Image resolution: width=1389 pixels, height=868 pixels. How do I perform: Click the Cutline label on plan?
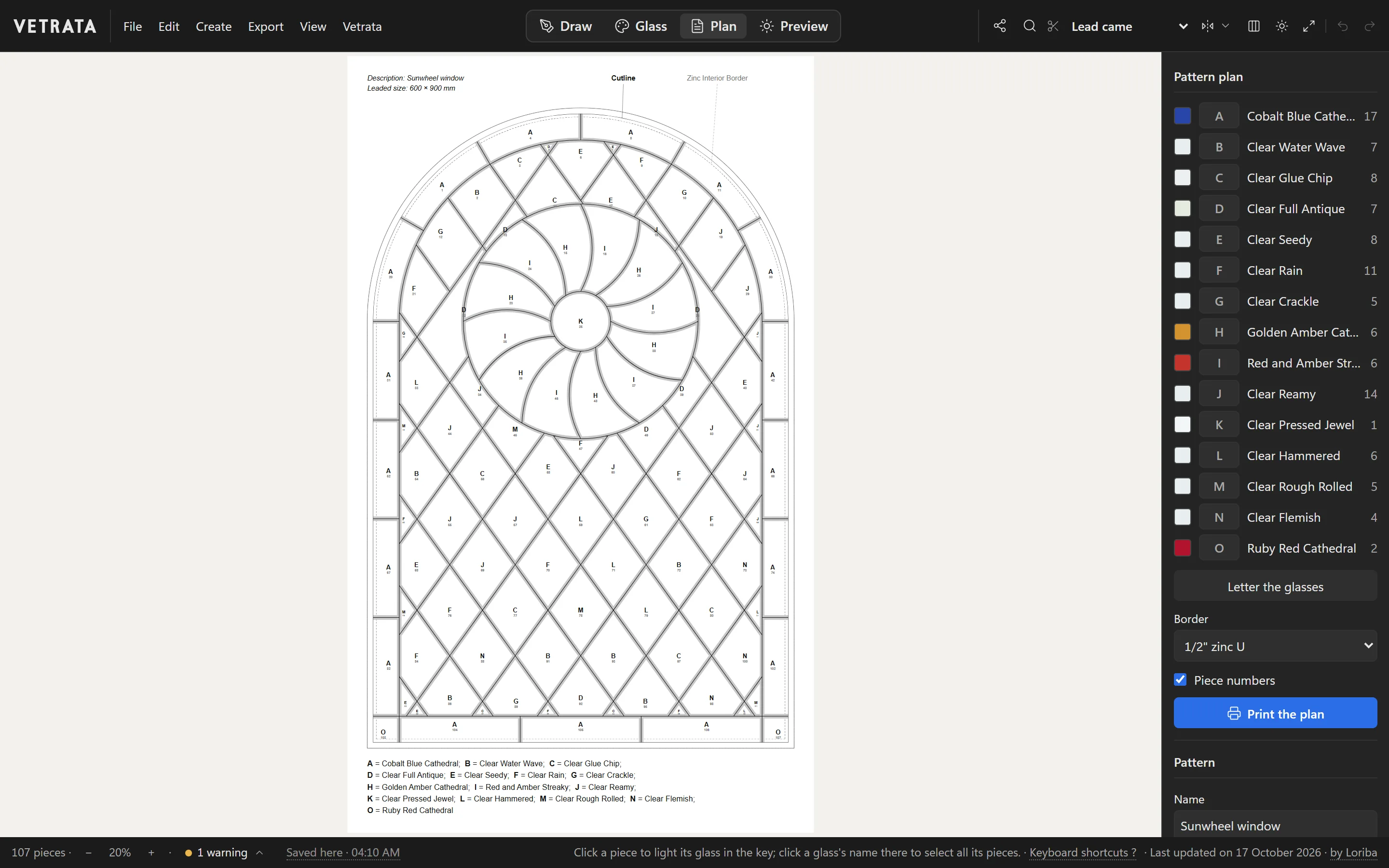[x=623, y=78]
